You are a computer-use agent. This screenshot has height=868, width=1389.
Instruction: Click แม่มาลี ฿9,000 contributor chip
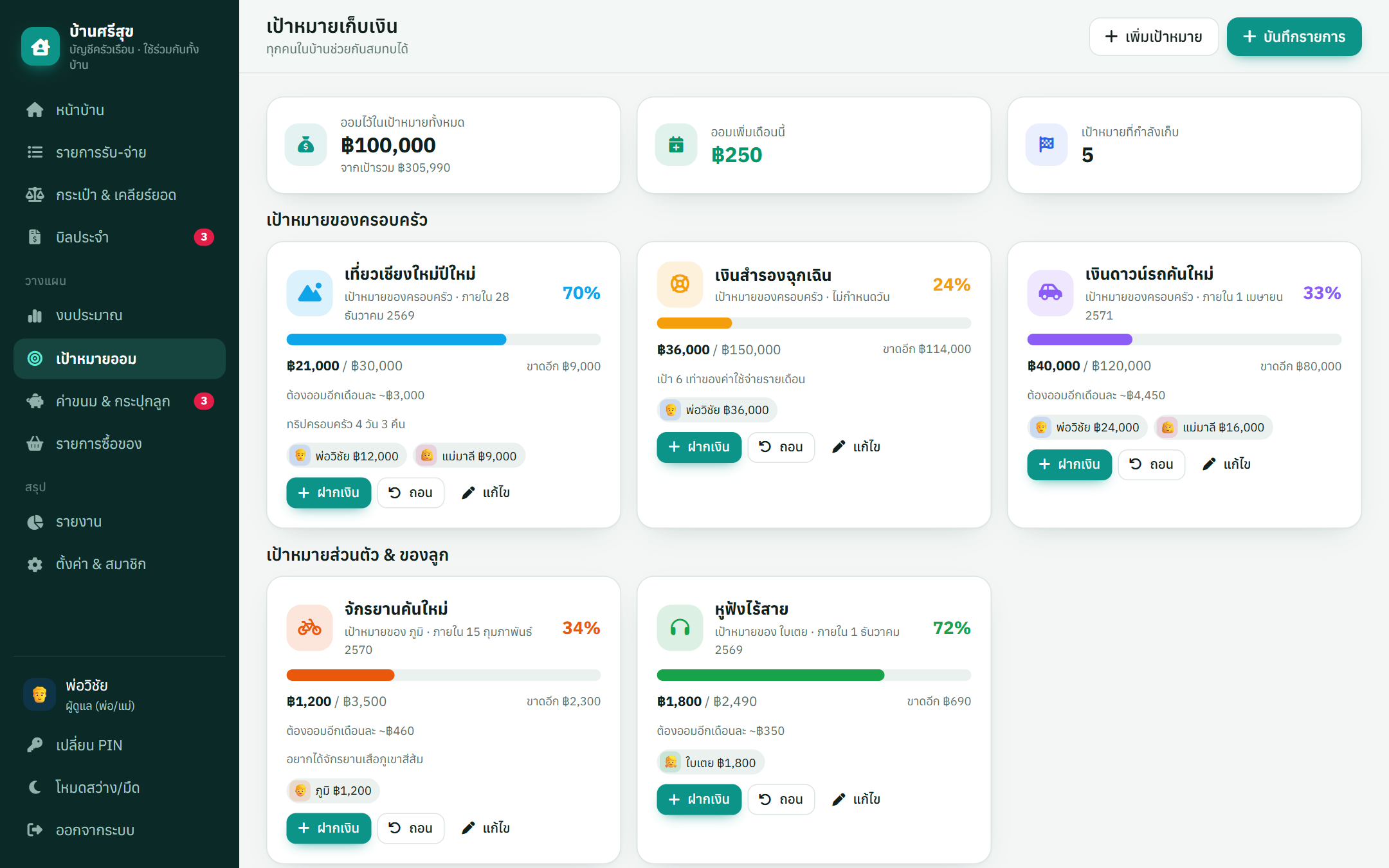pos(469,456)
